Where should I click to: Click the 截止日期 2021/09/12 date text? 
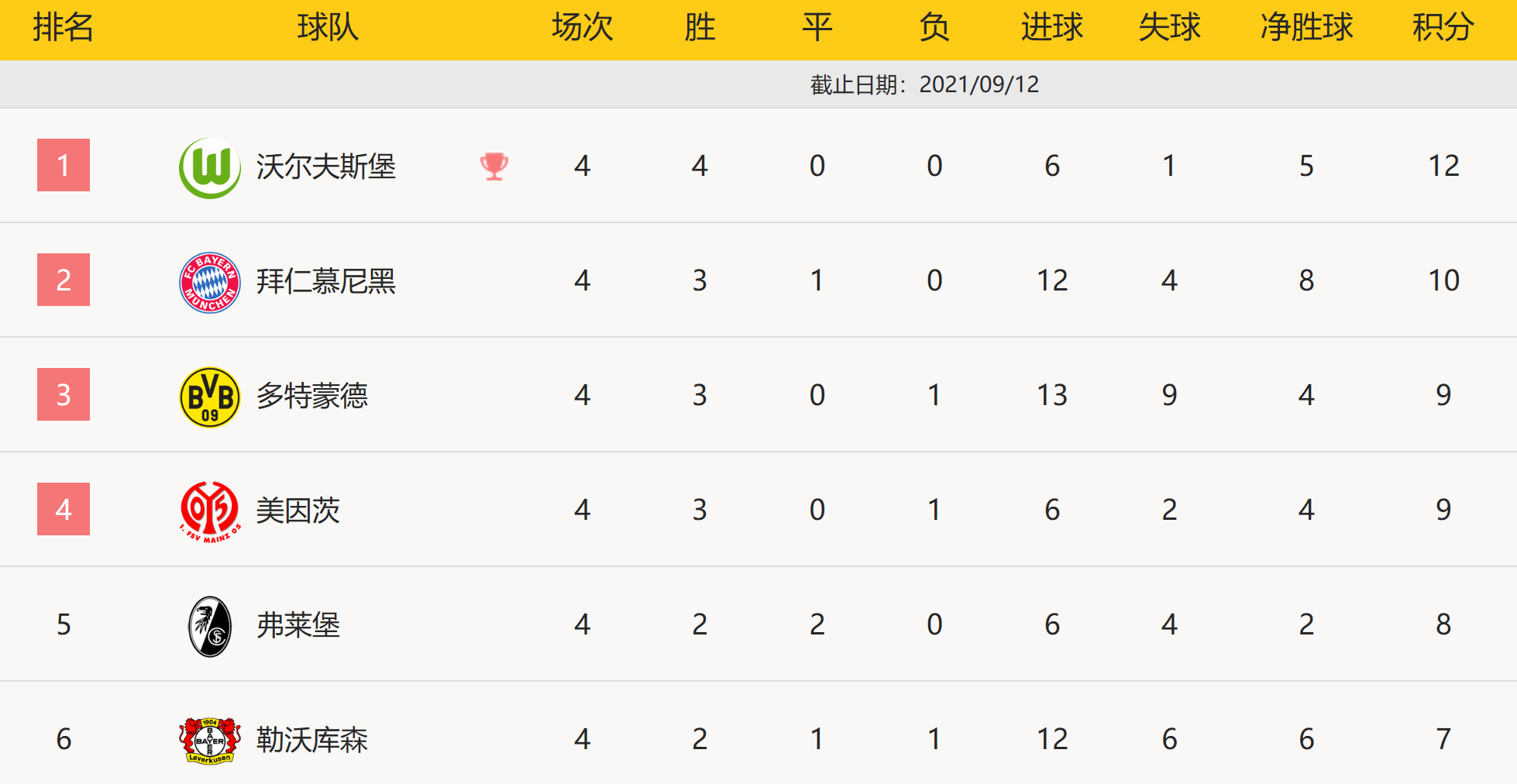click(924, 84)
